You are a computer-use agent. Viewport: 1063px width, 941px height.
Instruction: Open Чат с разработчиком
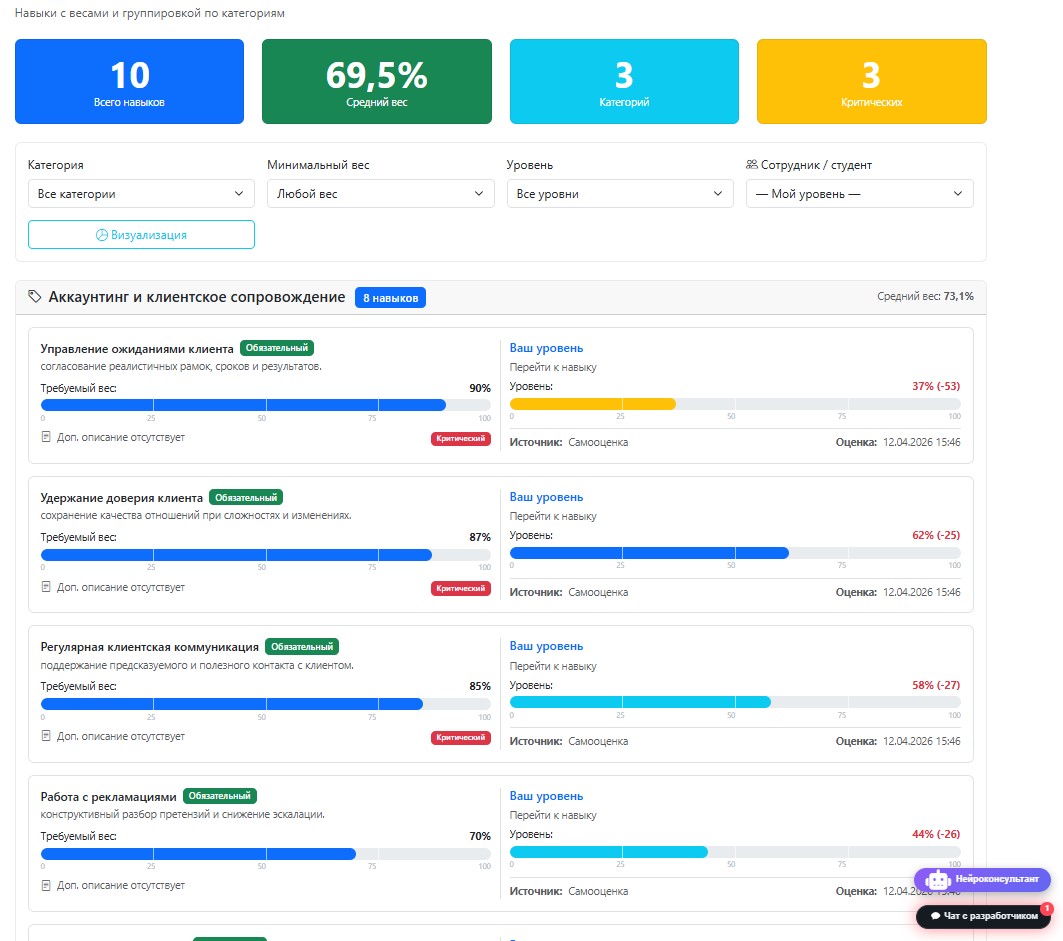point(983,916)
